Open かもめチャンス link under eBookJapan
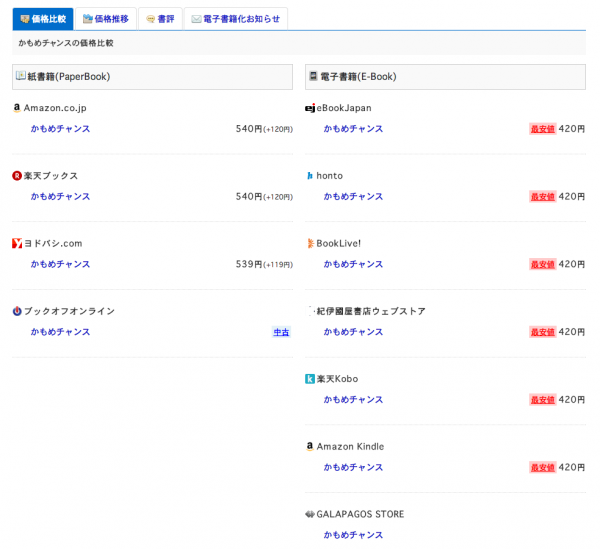 pos(353,129)
